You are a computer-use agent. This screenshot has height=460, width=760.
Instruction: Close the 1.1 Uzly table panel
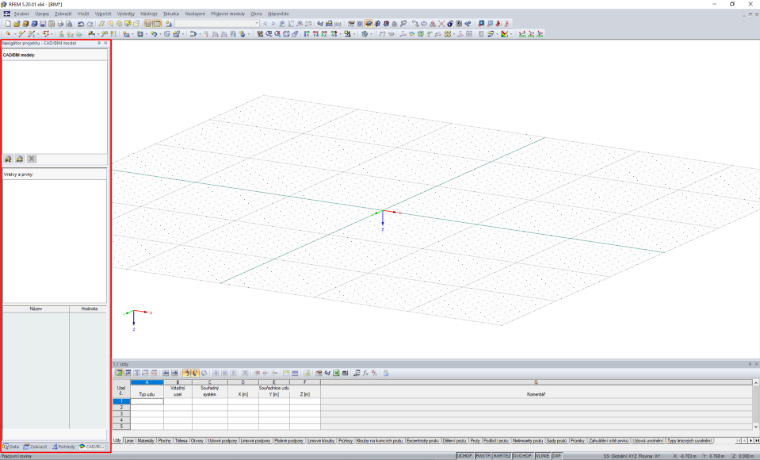pos(757,364)
